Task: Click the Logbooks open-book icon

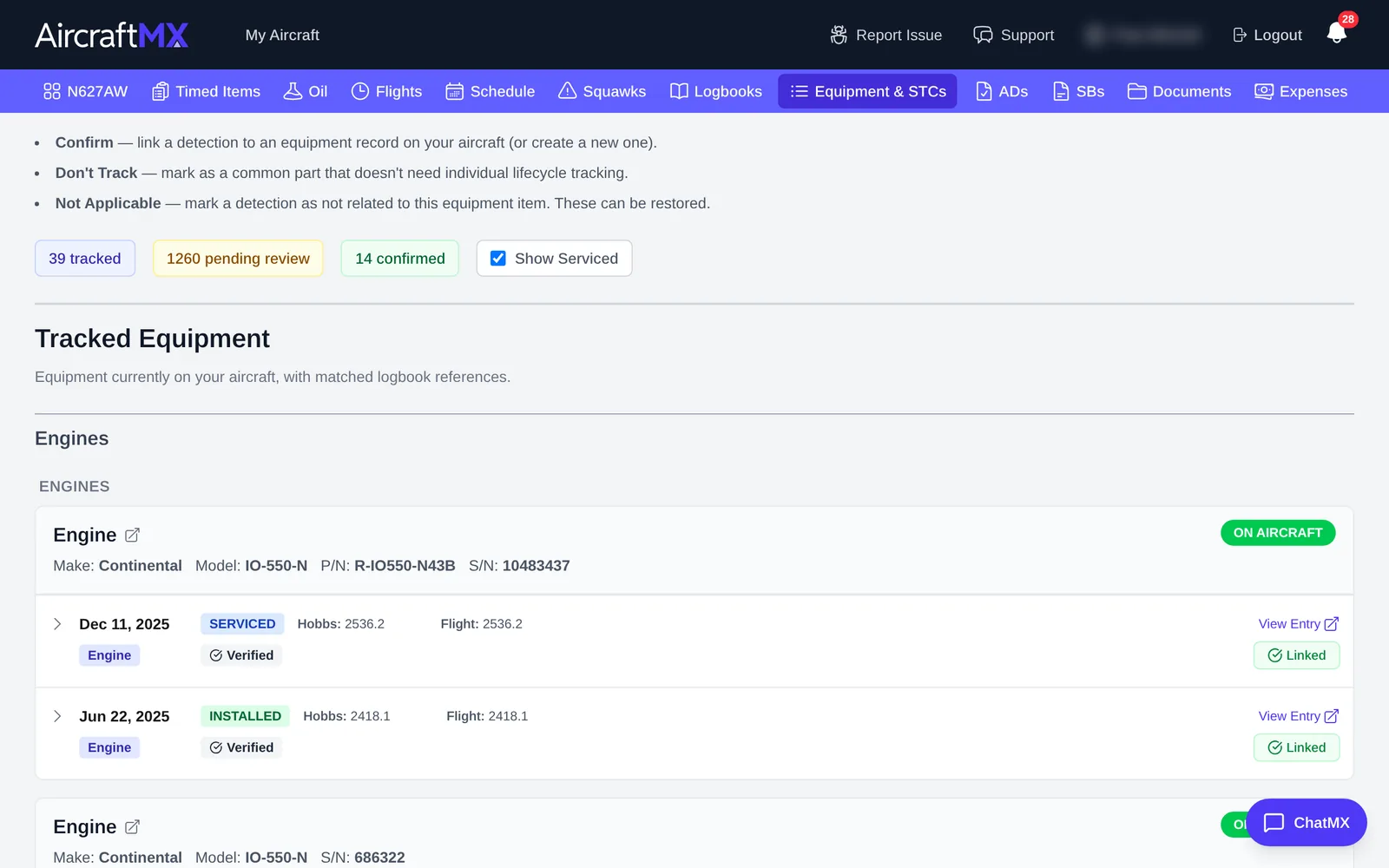Action: [x=679, y=91]
